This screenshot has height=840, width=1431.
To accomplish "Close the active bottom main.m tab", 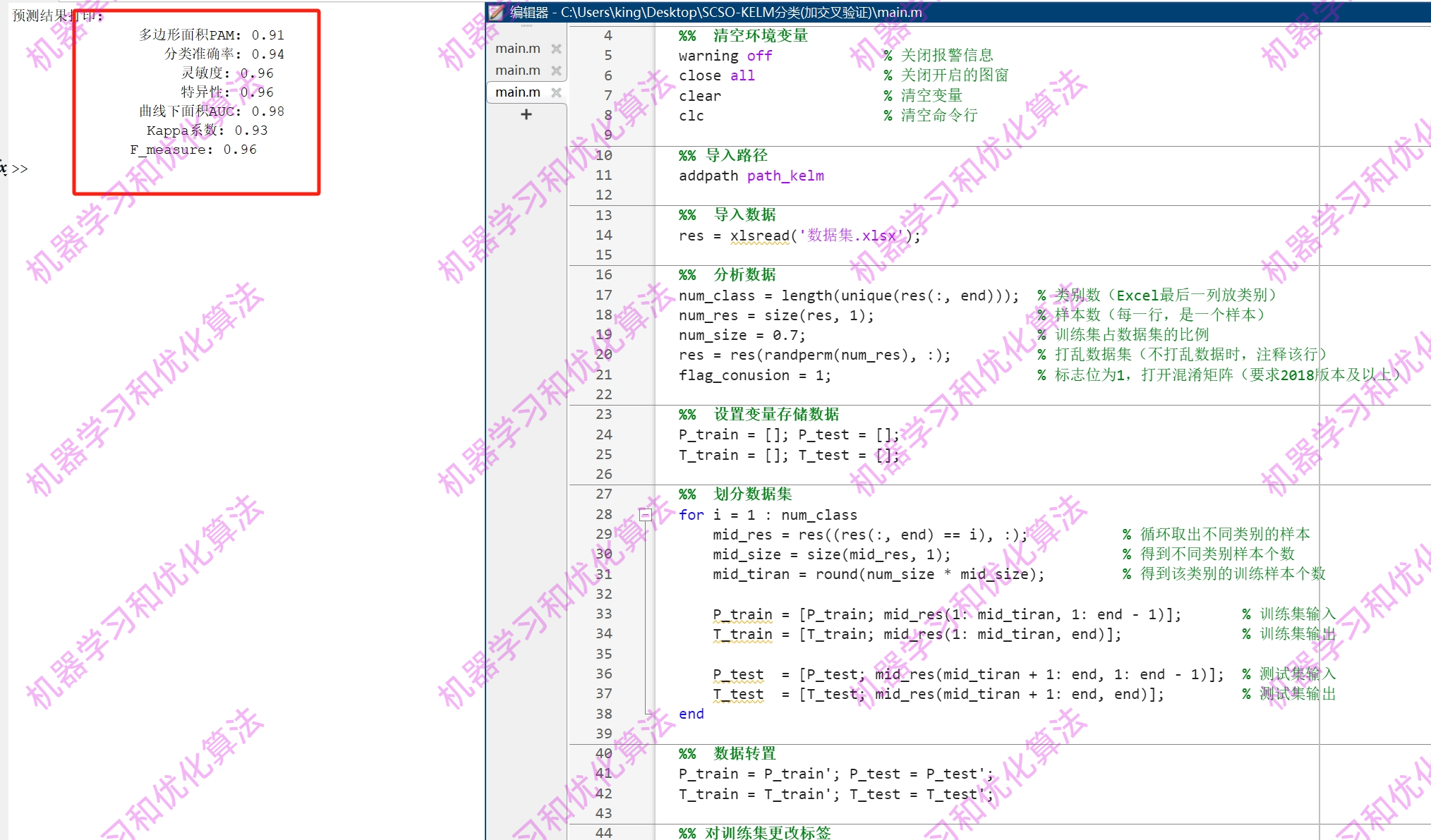I will click(x=556, y=92).
